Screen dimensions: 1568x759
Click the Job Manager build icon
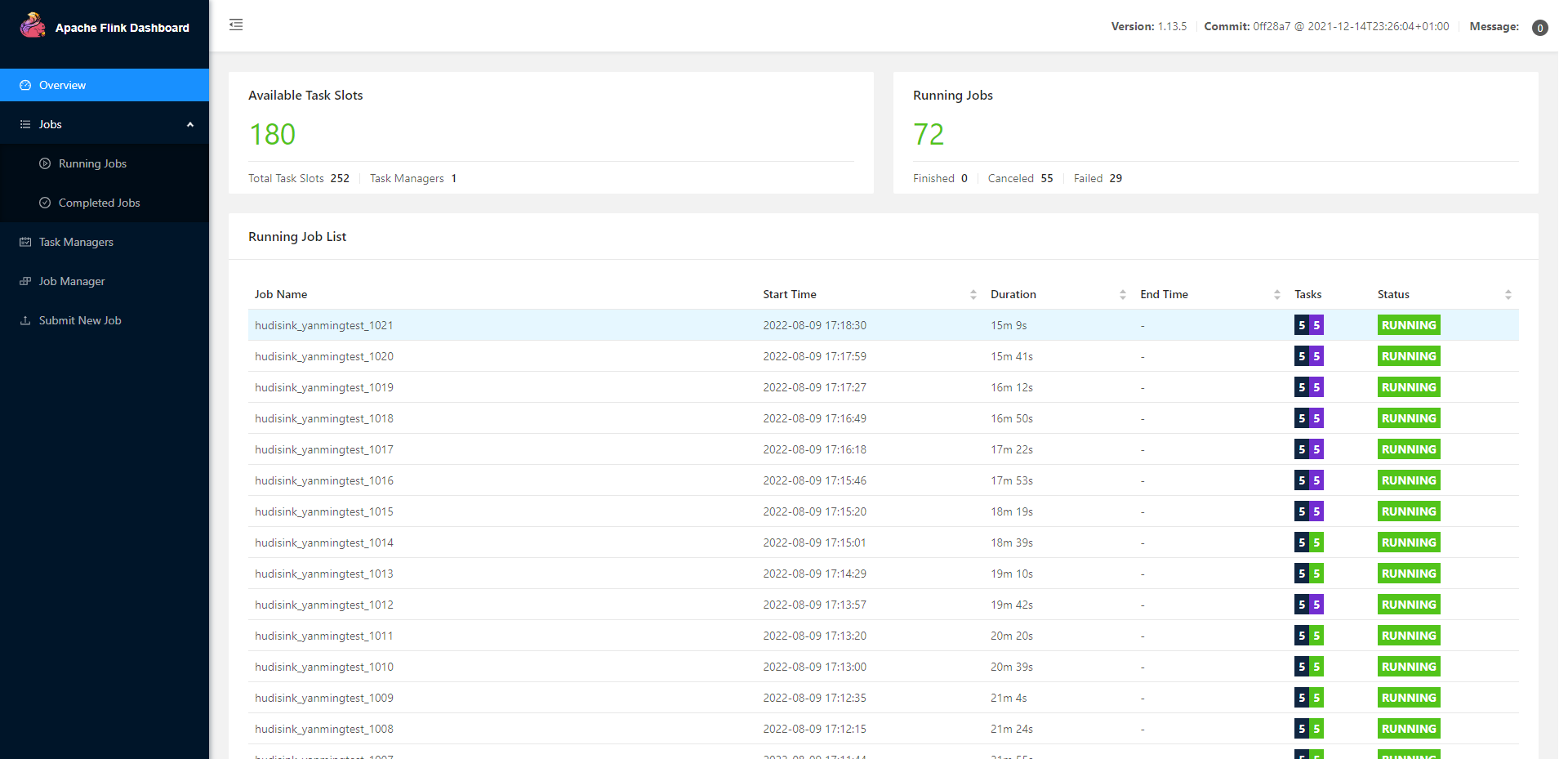(25, 281)
